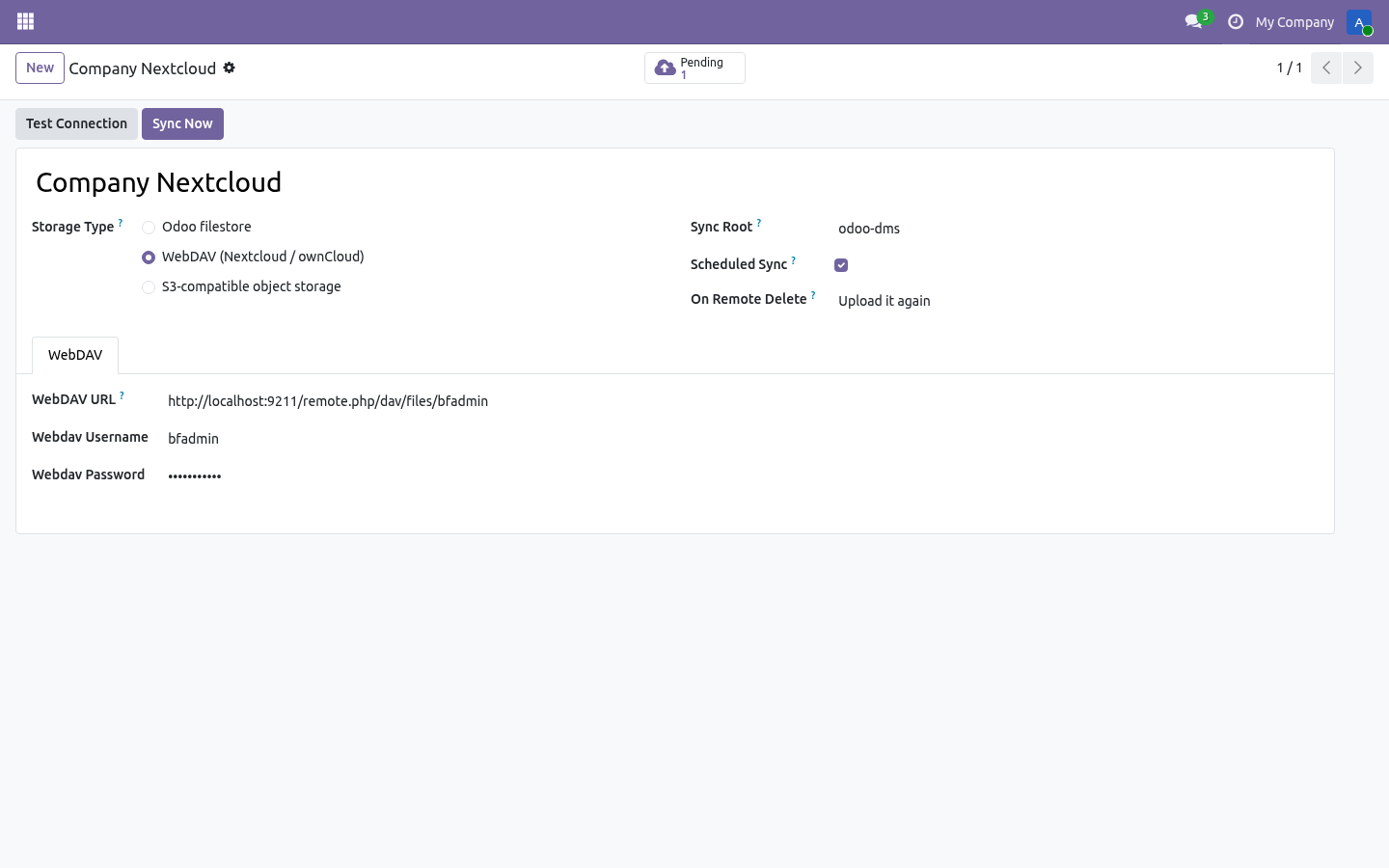Show On Remote Delete help tooltip
This screenshot has height=868, width=1389.
(x=813, y=295)
